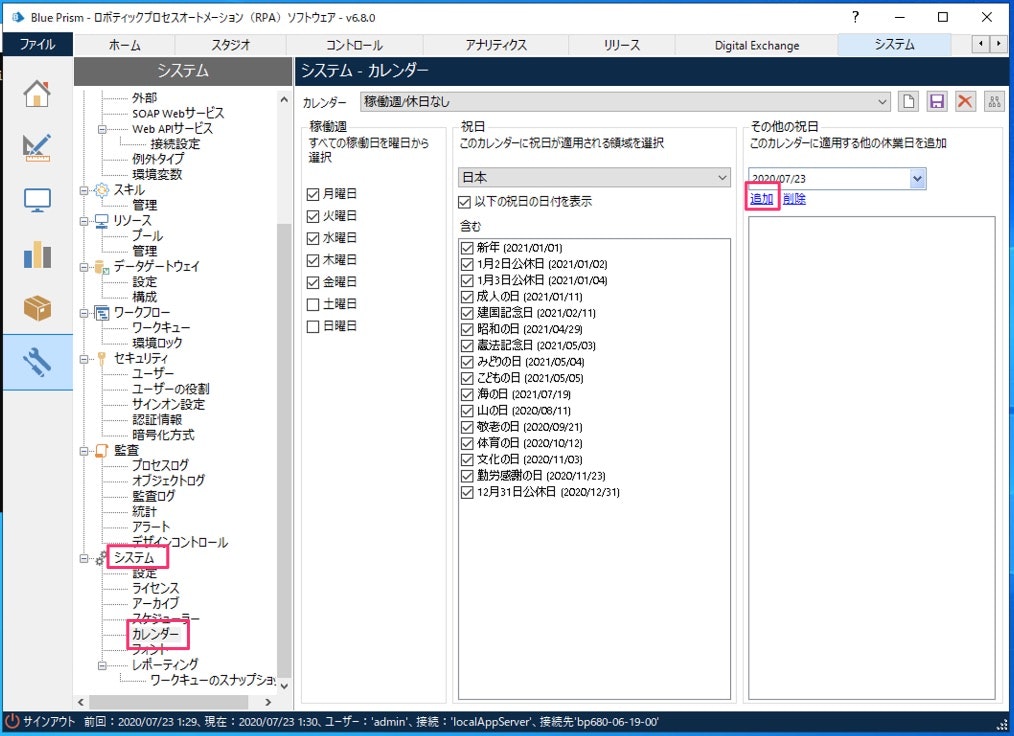The height and width of the screenshot is (736, 1014).
Task: Collapse the 監査 tree node
Action: click(83, 451)
